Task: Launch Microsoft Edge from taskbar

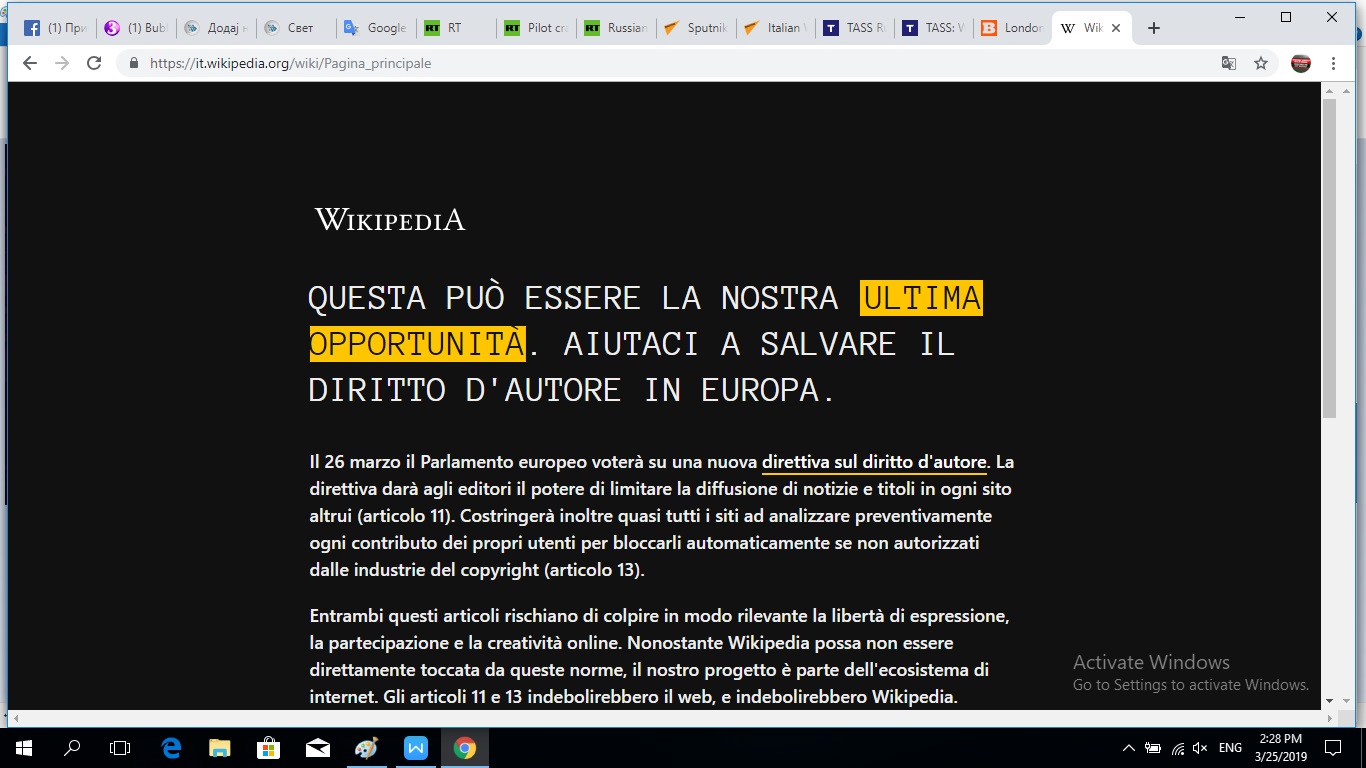Action: click(171, 747)
